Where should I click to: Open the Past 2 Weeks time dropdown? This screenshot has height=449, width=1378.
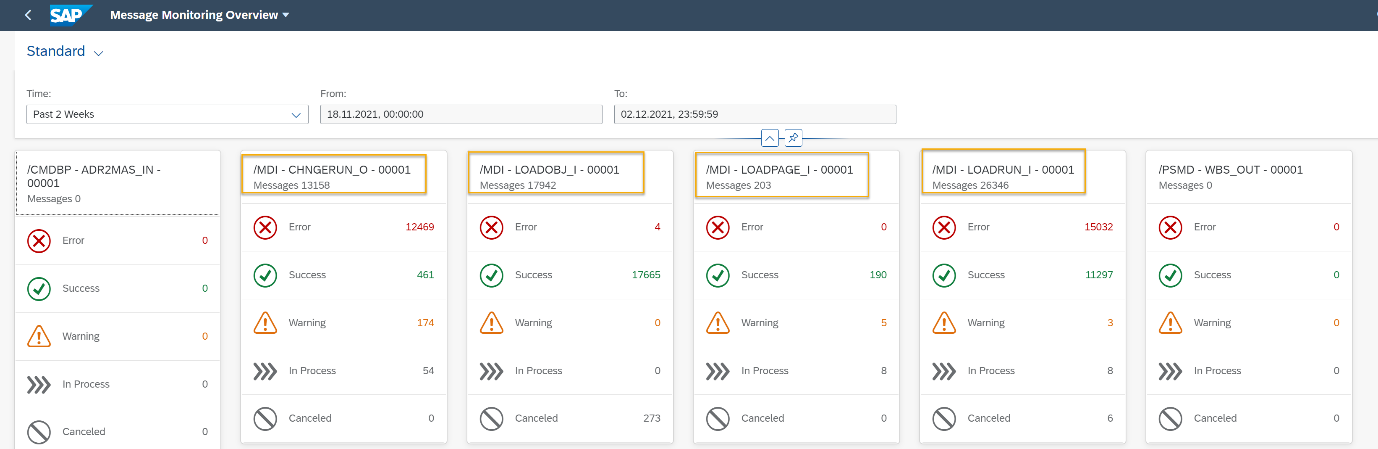pyautogui.click(x=167, y=114)
